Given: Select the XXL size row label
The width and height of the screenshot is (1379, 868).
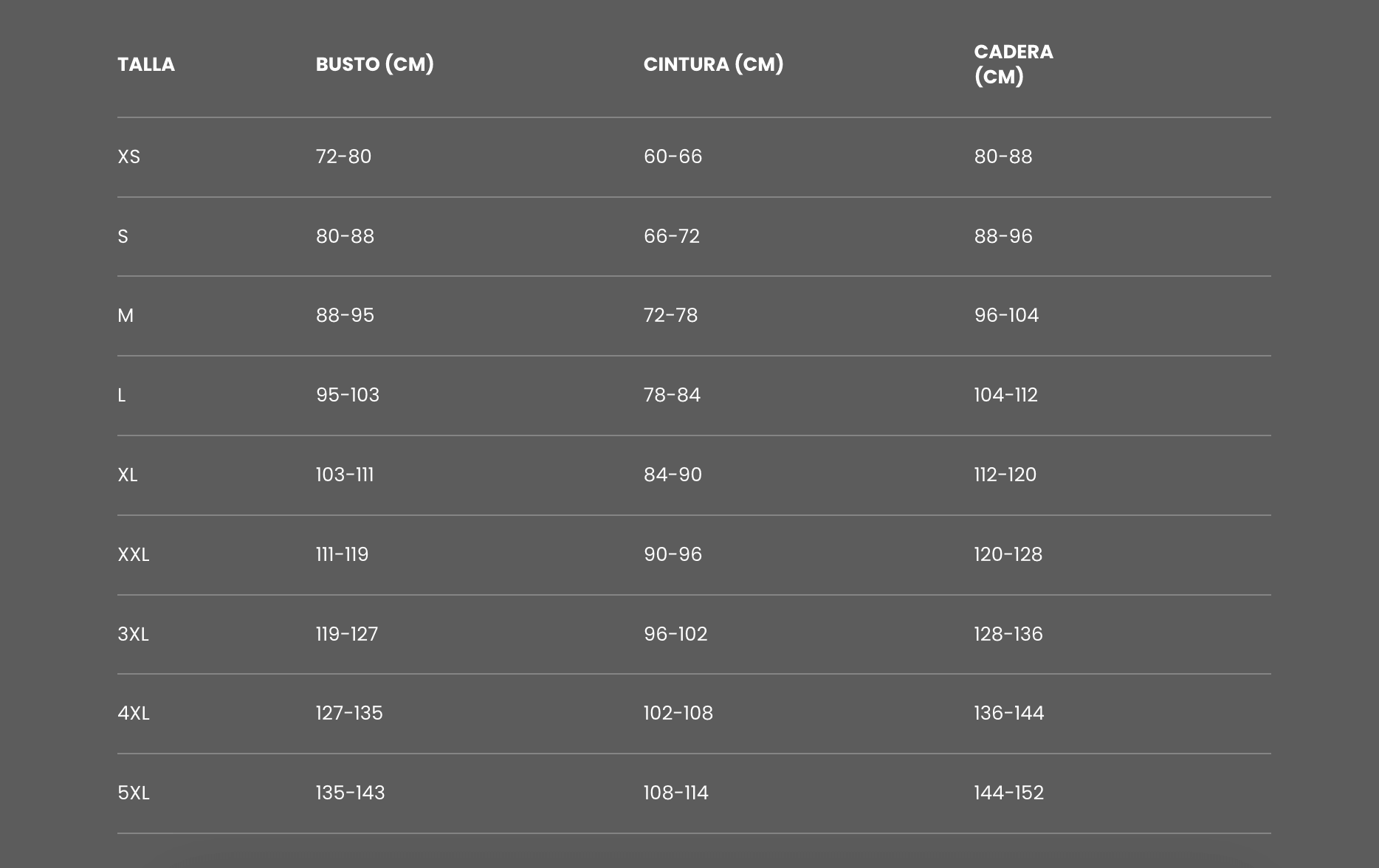Looking at the screenshot, I should tap(134, 554).
